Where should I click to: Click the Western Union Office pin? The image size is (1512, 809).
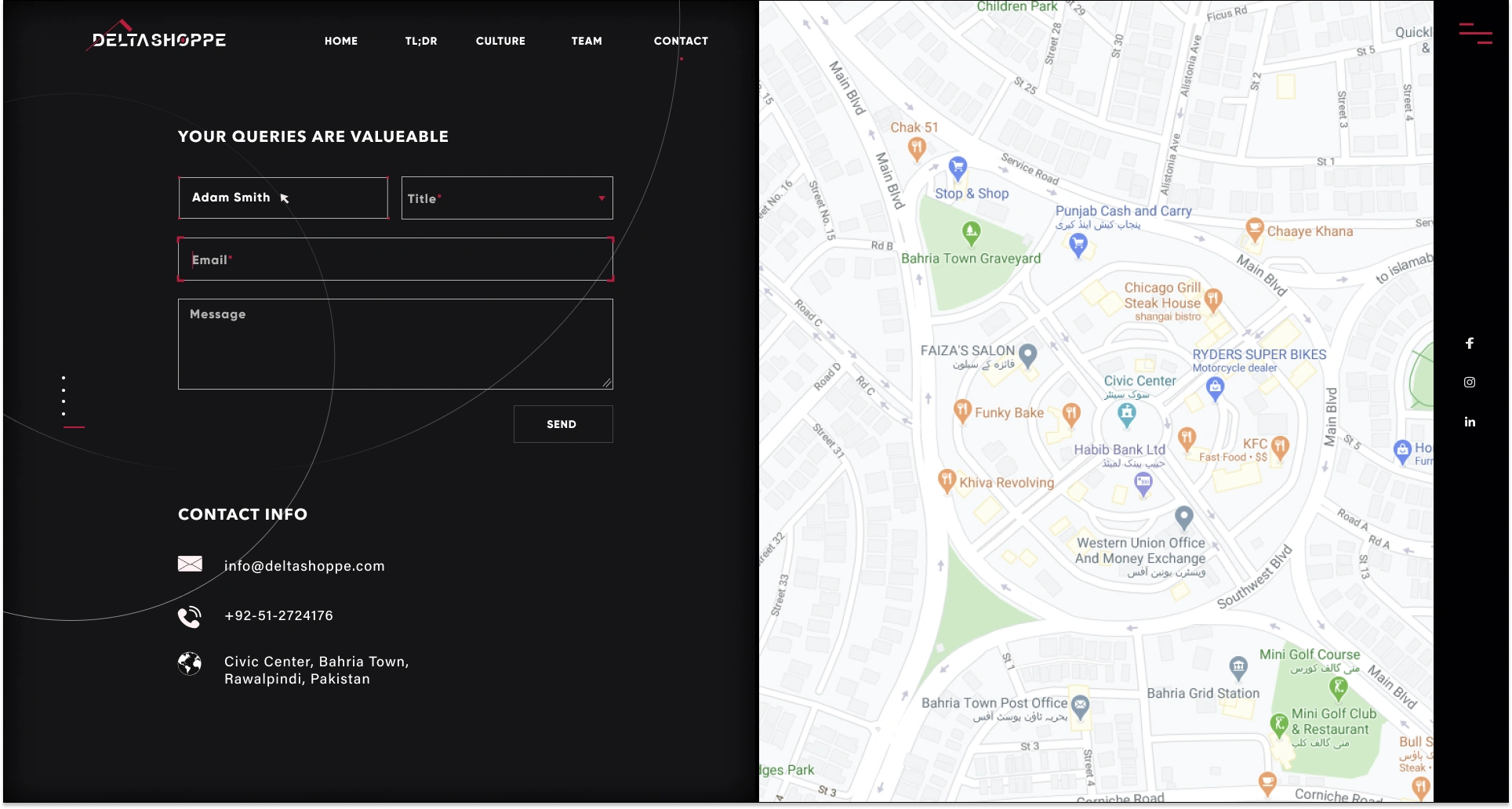pyautogui.click(x=1184, y=517)
